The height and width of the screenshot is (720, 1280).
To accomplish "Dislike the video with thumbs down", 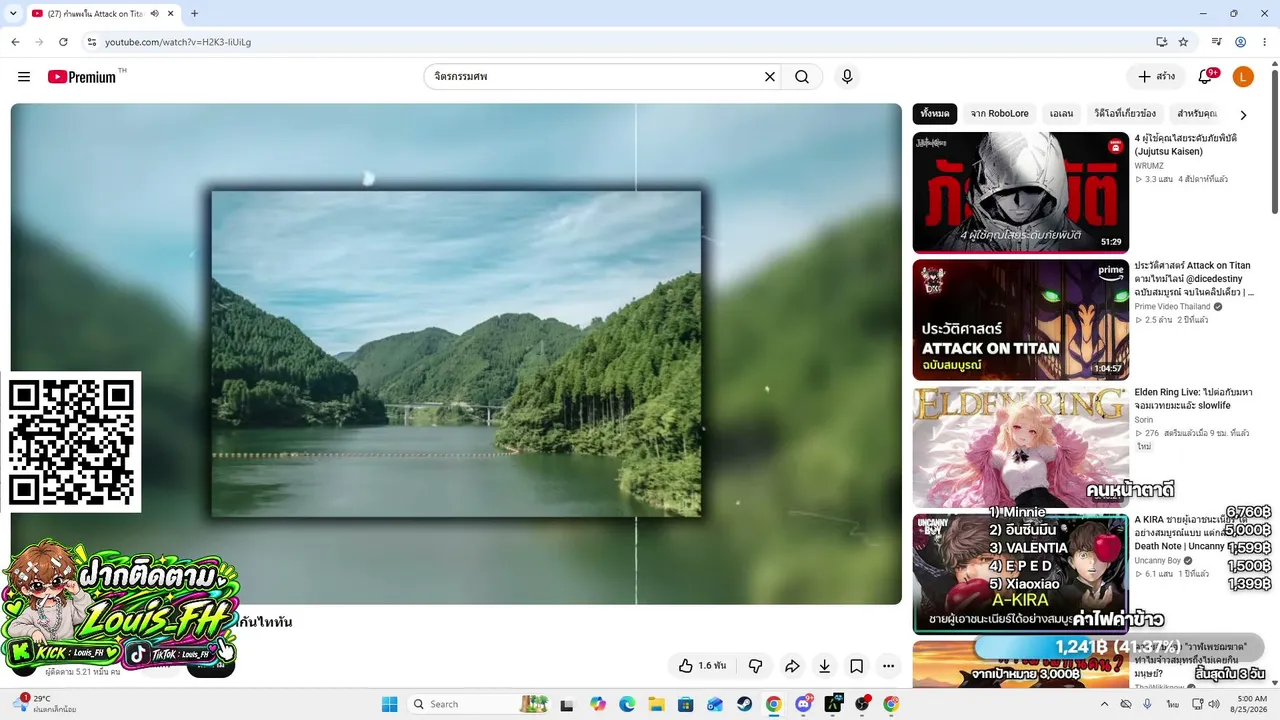I will coord(756,666).
